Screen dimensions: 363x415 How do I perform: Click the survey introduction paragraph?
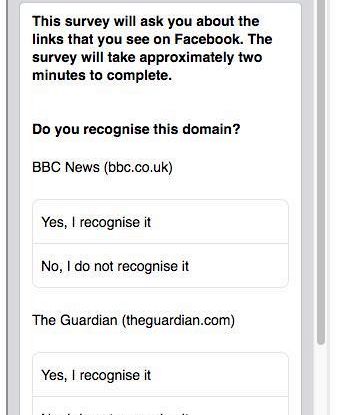click(x=152, y=48)
